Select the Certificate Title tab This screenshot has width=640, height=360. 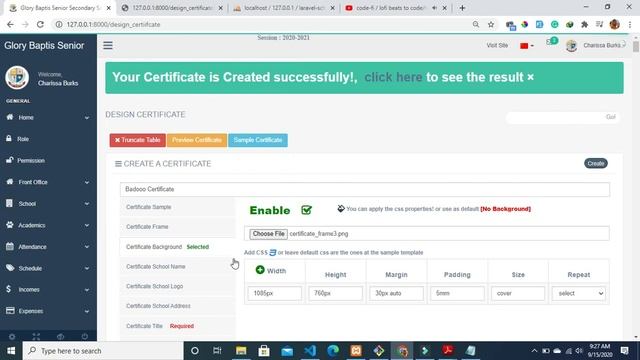coord(178,326)
